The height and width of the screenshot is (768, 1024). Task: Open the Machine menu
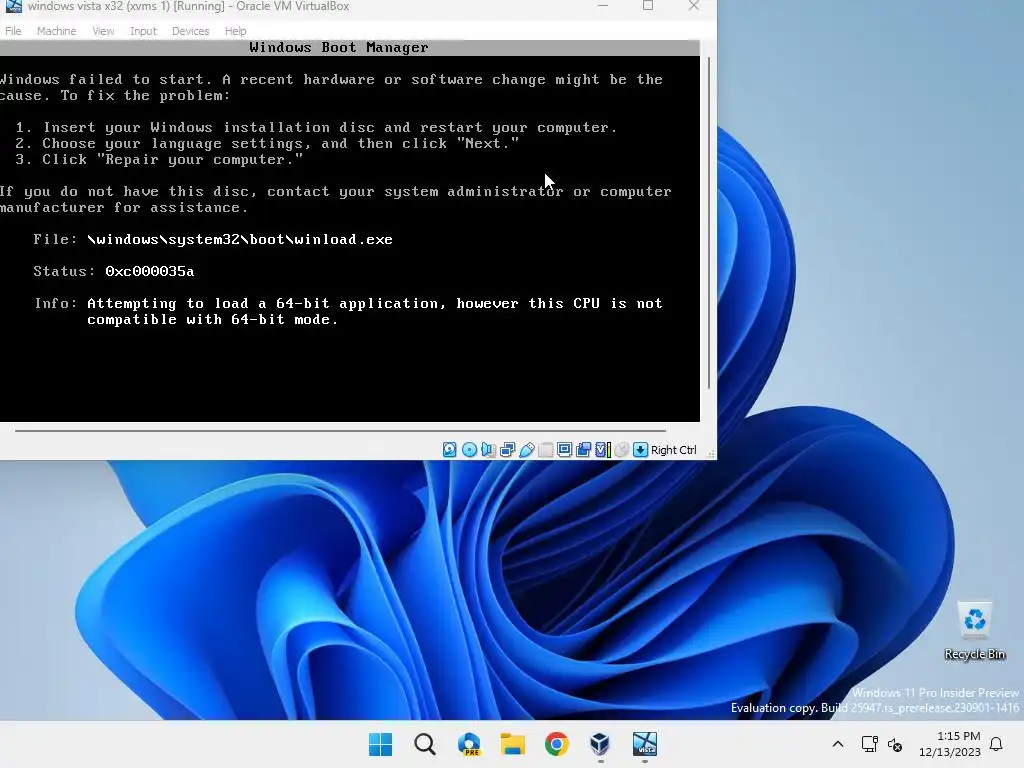[x=56, y=31]
